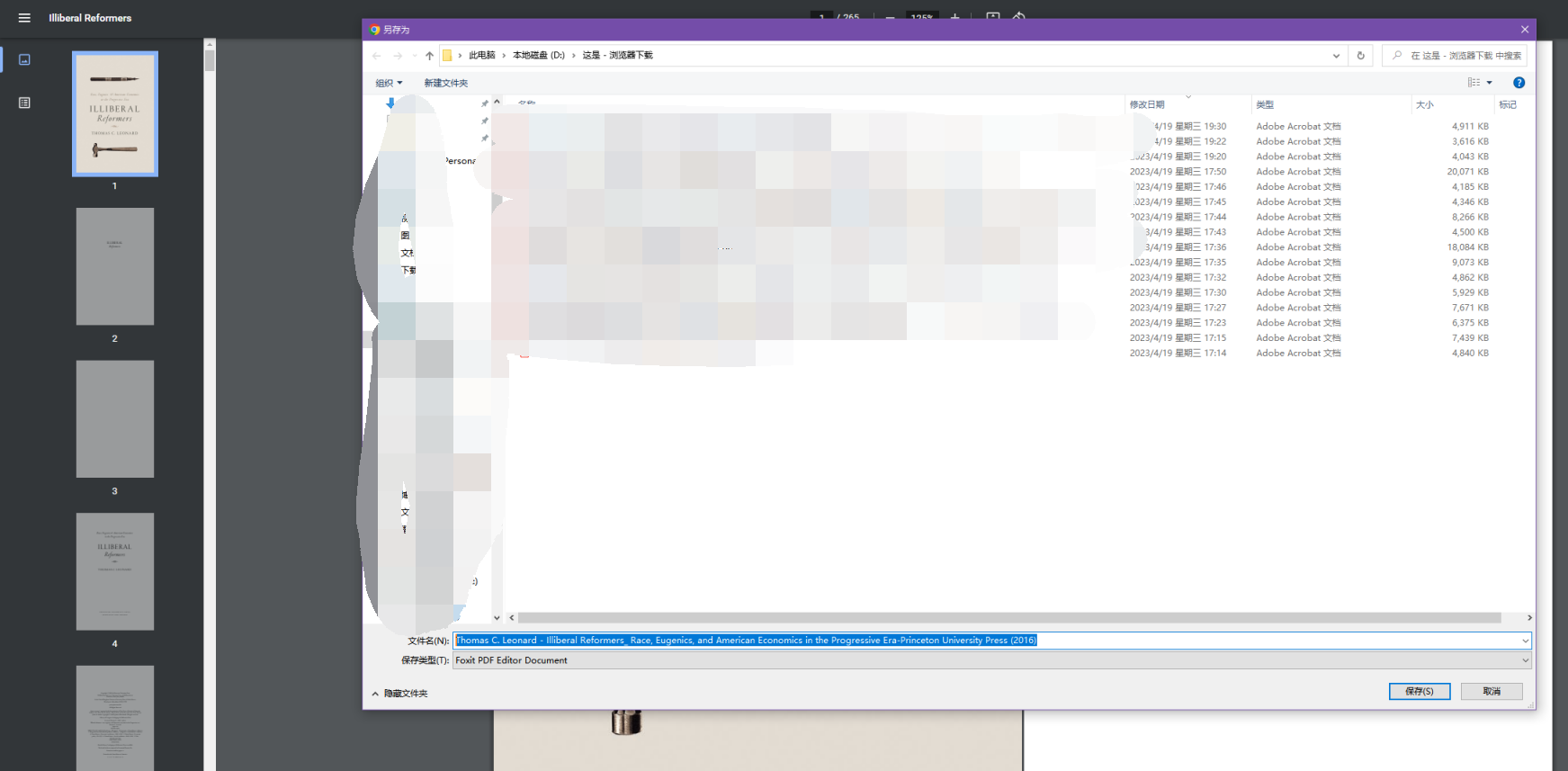1568x771 pixels.
Task: Open recent locations dropdown arrow
Action: [x=414, y=56]
